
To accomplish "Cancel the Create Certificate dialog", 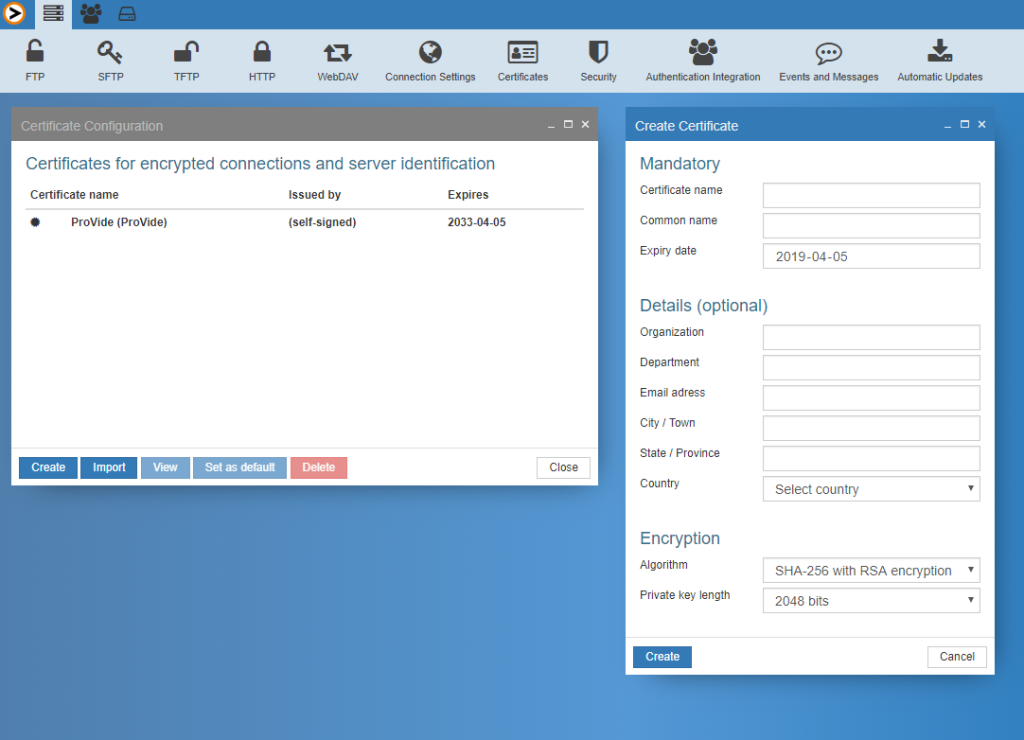I will coord(956,656).
